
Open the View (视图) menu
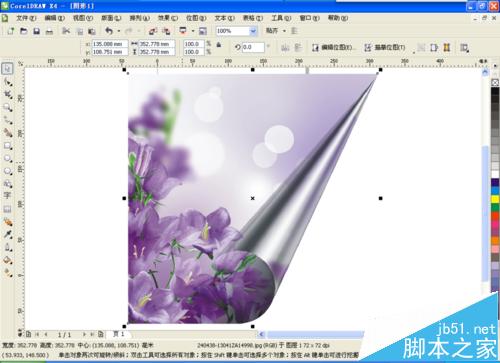83,18
